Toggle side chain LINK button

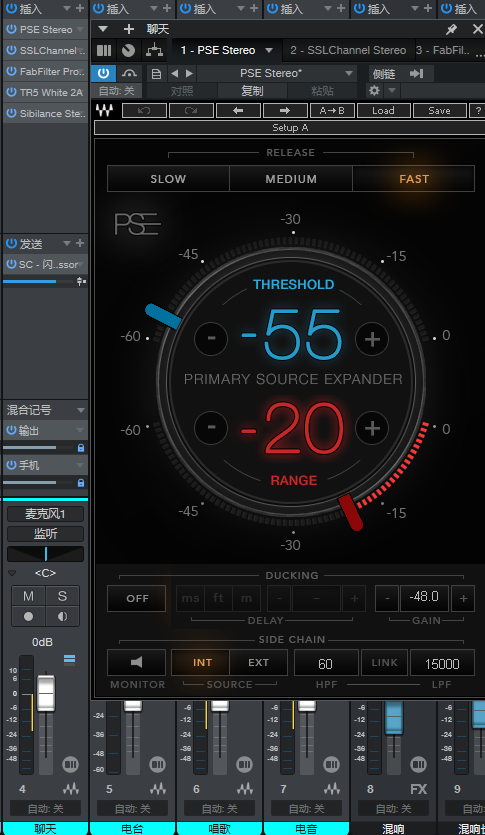click(x=384, y=662)
